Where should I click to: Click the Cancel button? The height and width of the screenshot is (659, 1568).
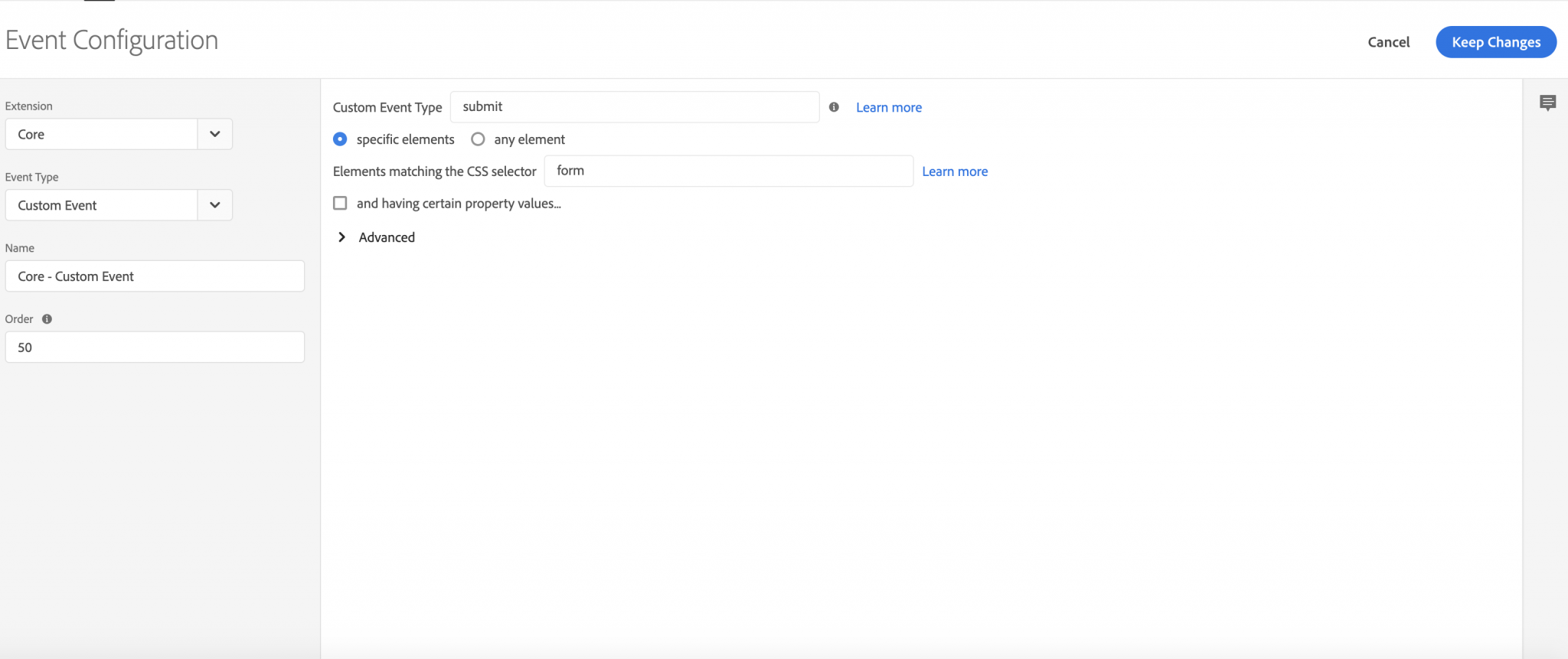1388,42
